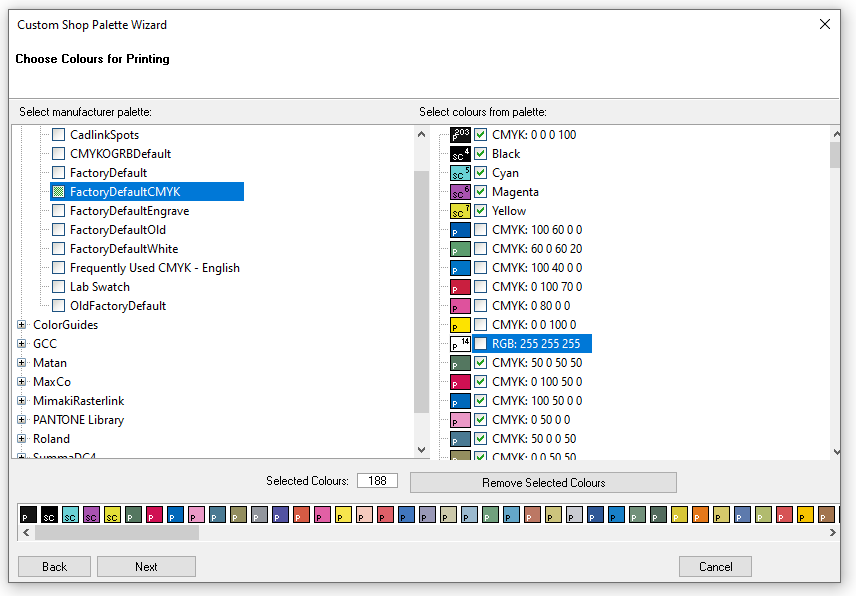This screenshot has width=856, height=596.
Task: Select the CMYK: 0 100 50 0 text row
Action: pyautogui.click(x=537, y=382)
